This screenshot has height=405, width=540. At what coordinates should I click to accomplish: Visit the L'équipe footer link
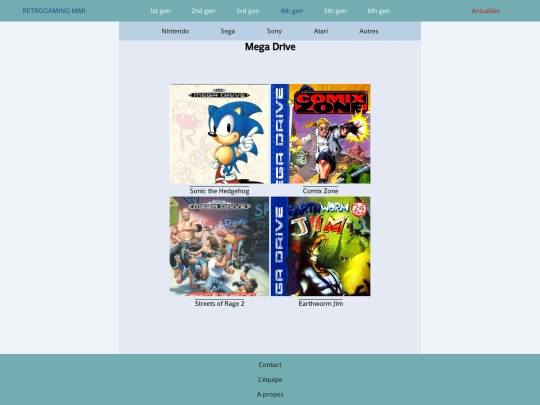pyautogui.click(x=270, y=380)
